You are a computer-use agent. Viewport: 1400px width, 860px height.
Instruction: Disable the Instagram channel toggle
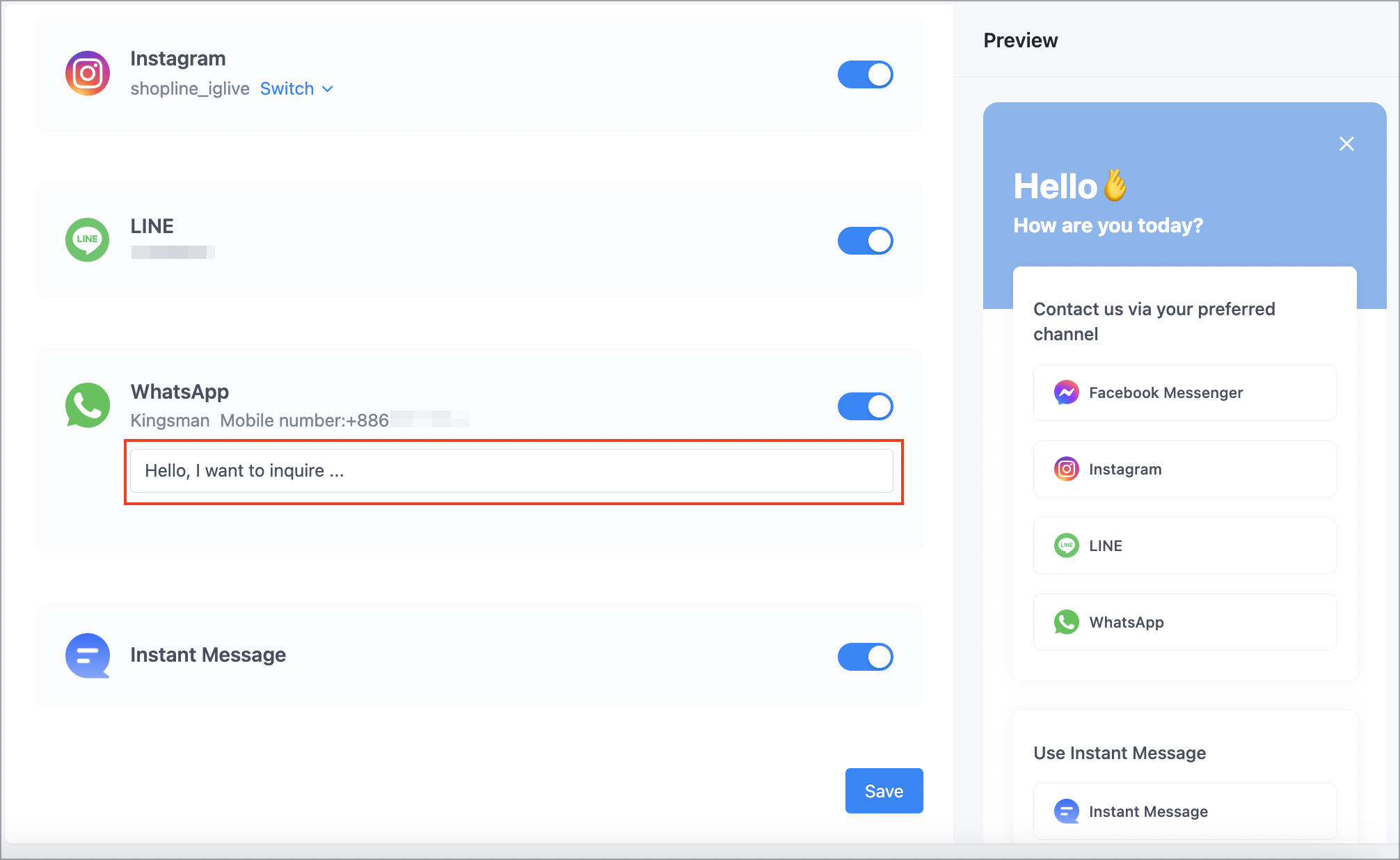coord(865,74)
